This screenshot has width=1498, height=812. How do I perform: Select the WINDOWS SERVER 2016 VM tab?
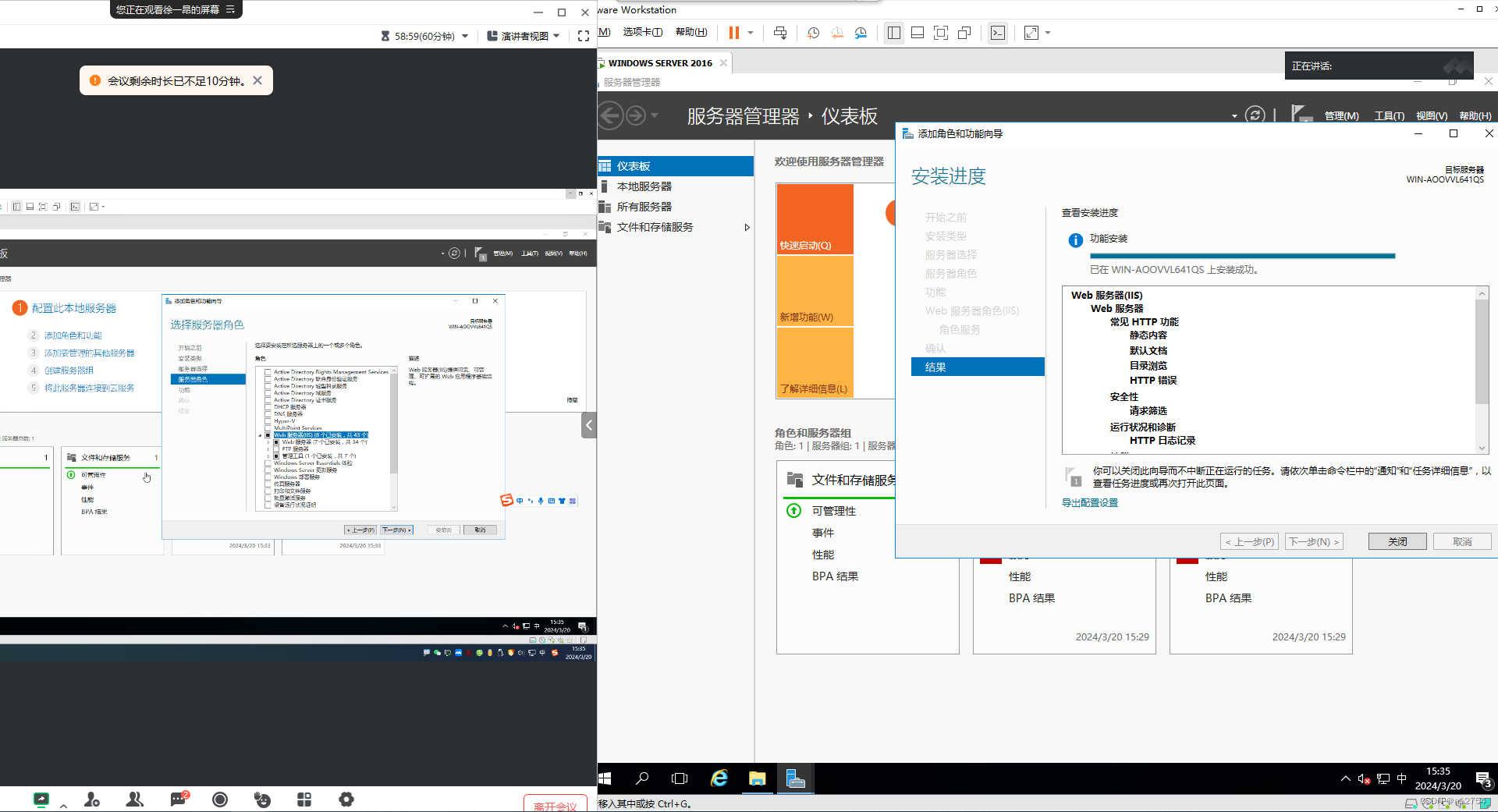(660, 63)
